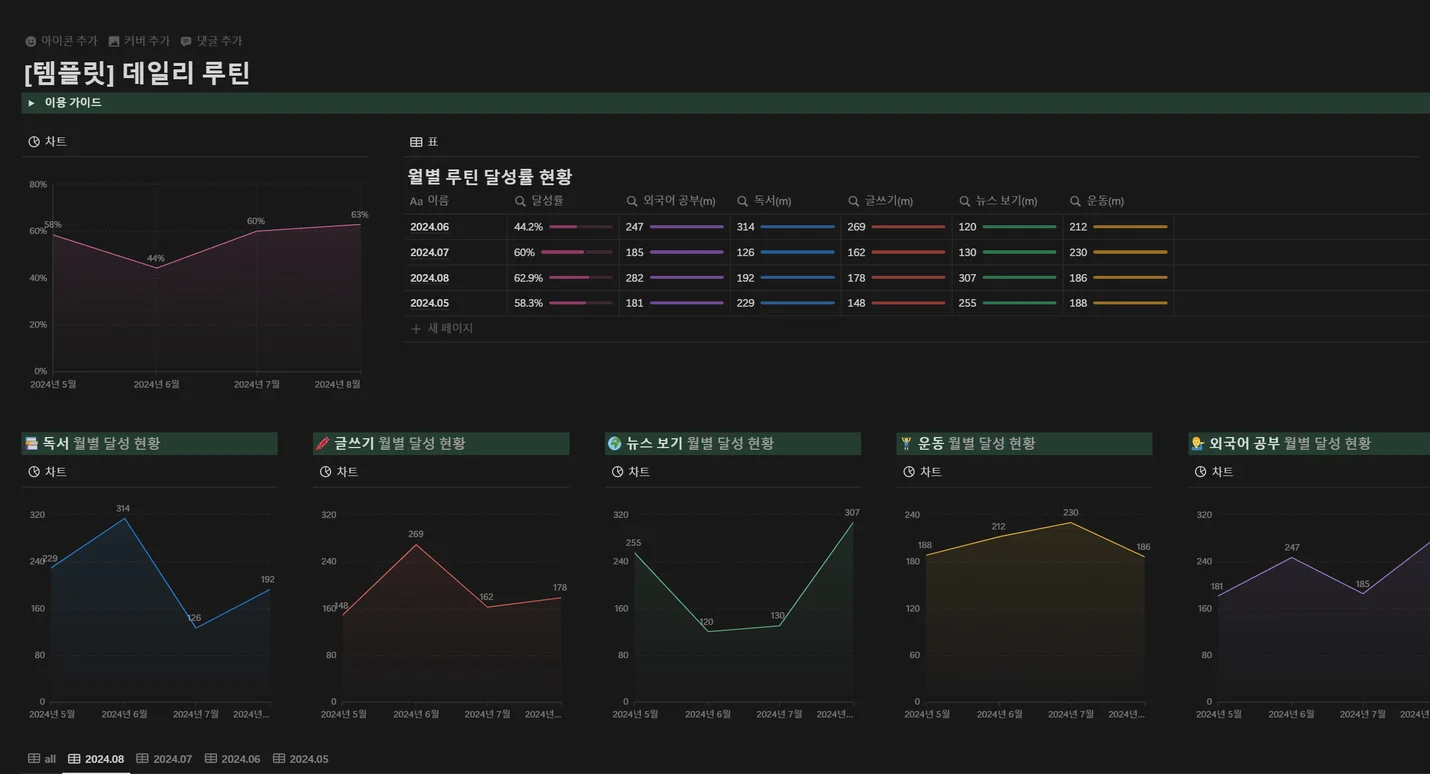Switch to the 2024.08 bottom tab
Viewport: 1430px width, 774px height.
[96, 759]
